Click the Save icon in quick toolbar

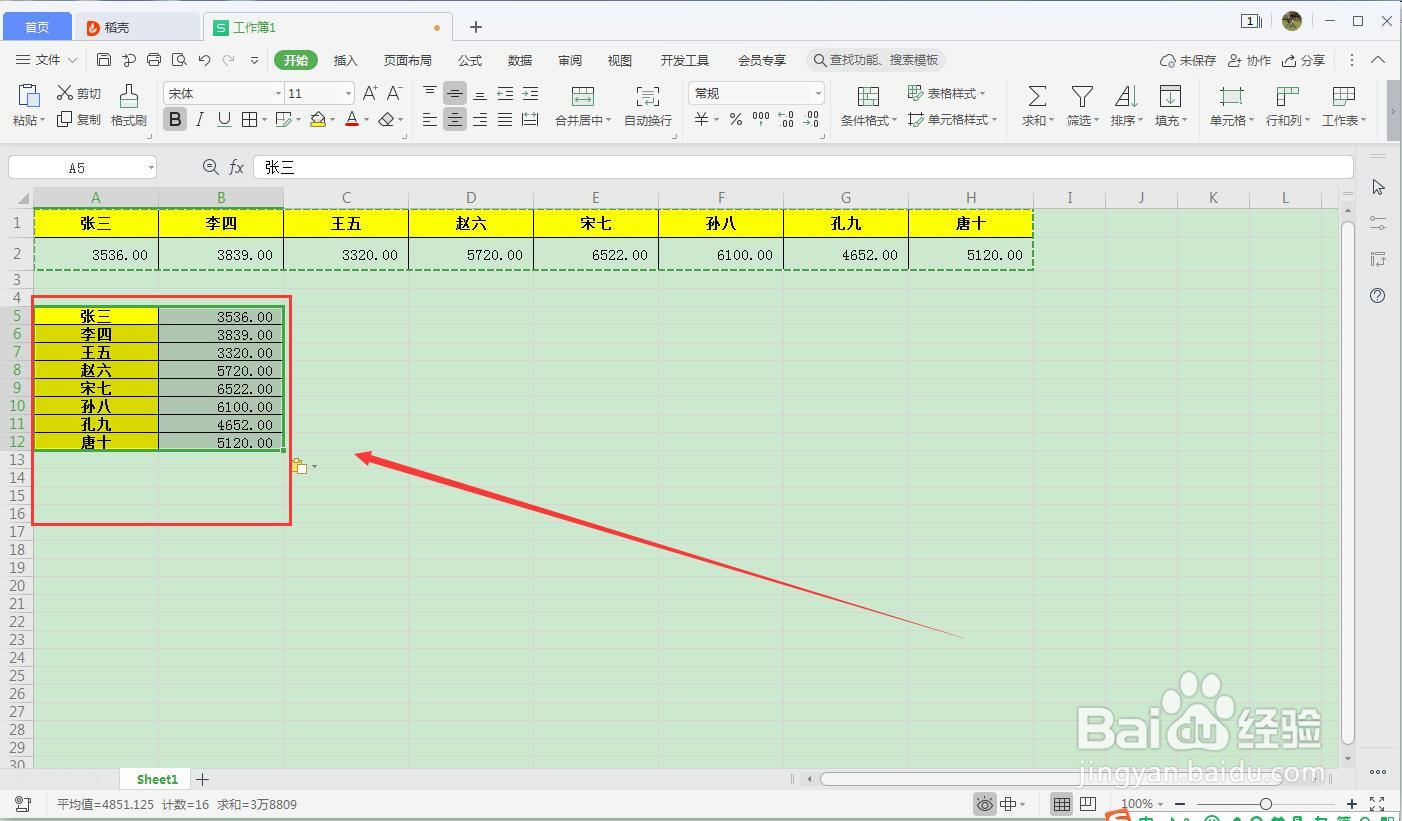tap(104, 60)
